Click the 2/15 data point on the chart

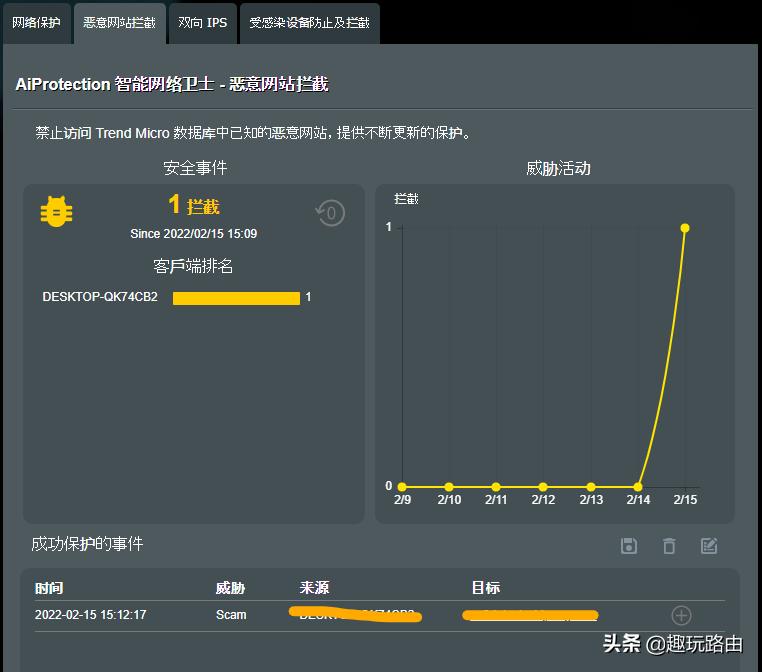click(685, 228)
